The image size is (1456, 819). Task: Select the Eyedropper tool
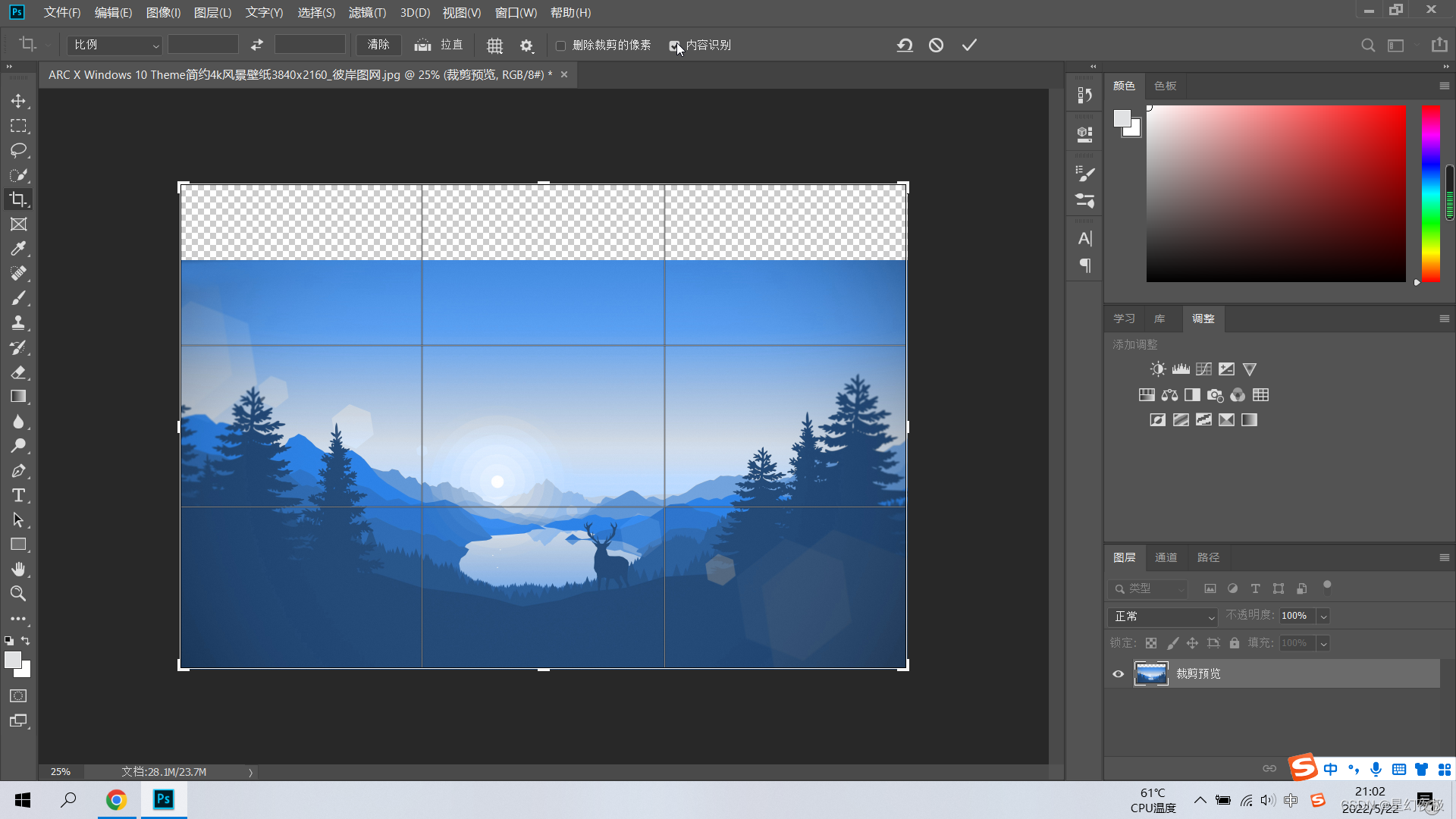(x=18, y=249)
